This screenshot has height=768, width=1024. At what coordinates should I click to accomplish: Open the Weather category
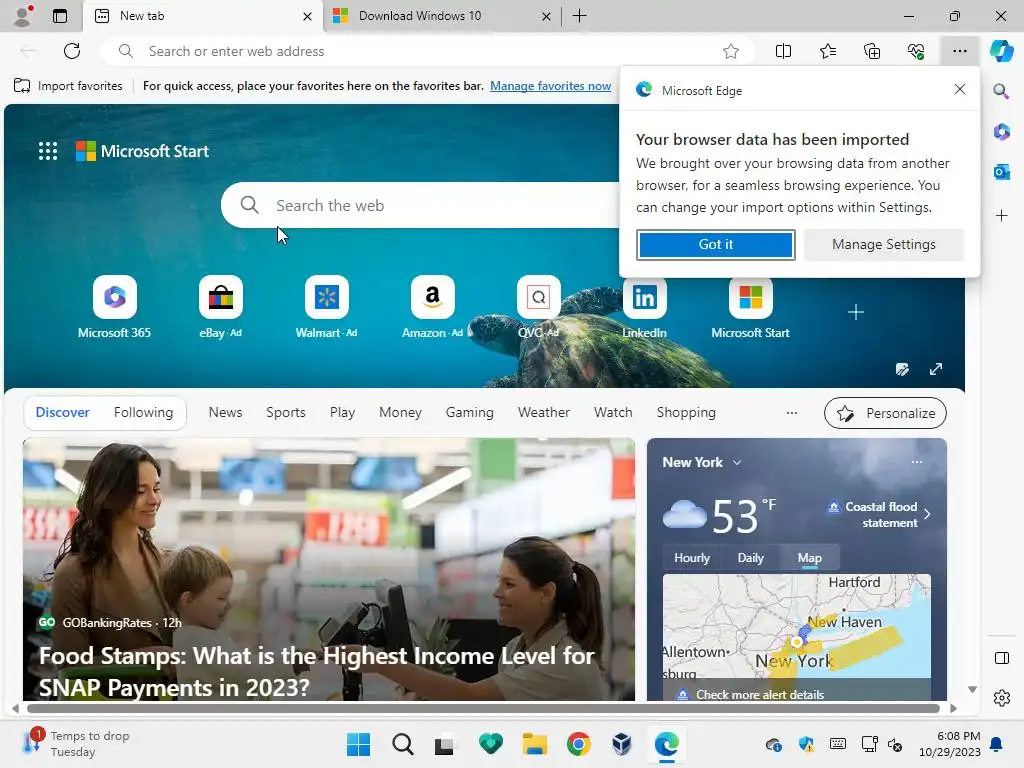pos(544,413)
